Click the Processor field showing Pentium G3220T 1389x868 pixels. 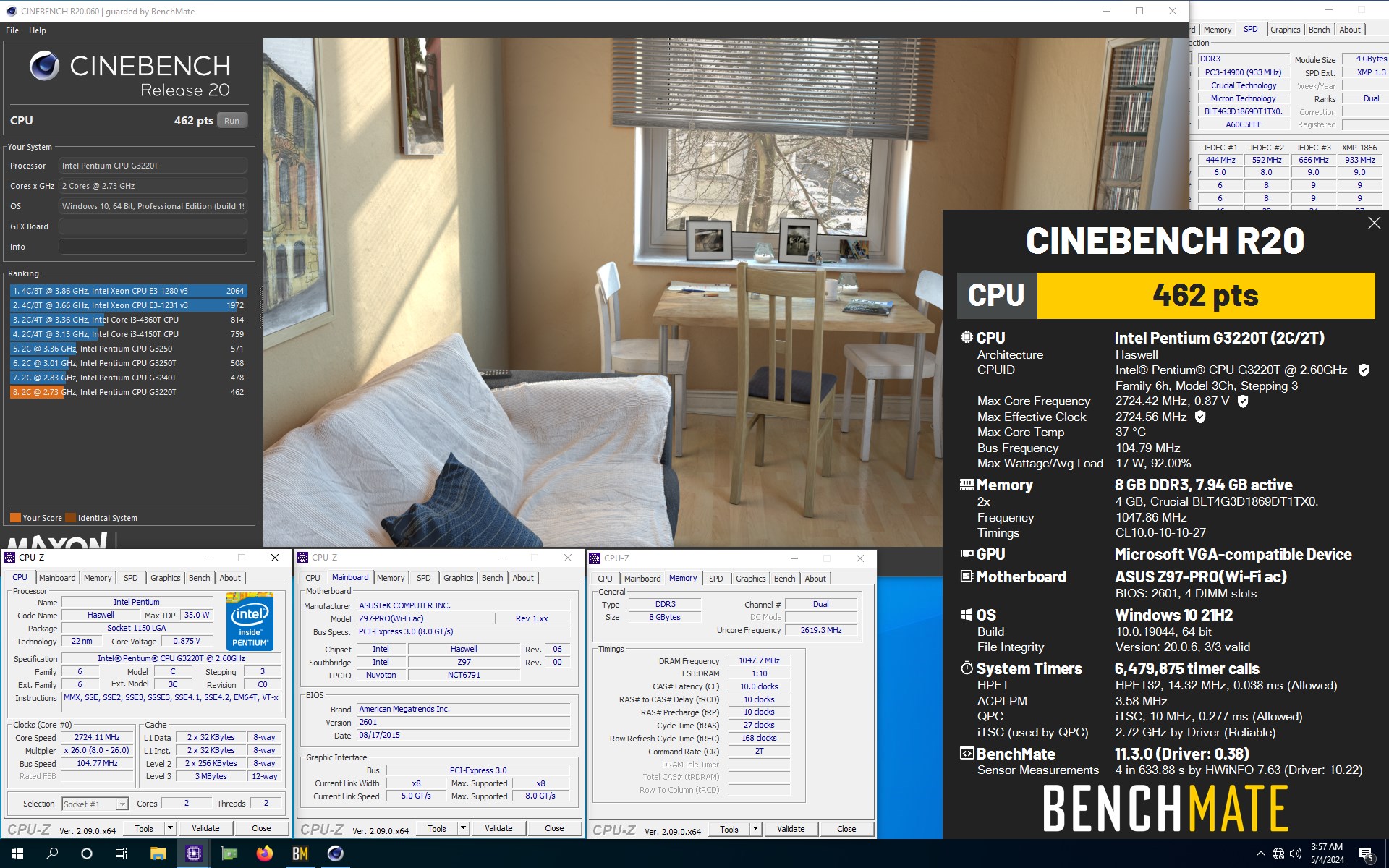[153, 166]
